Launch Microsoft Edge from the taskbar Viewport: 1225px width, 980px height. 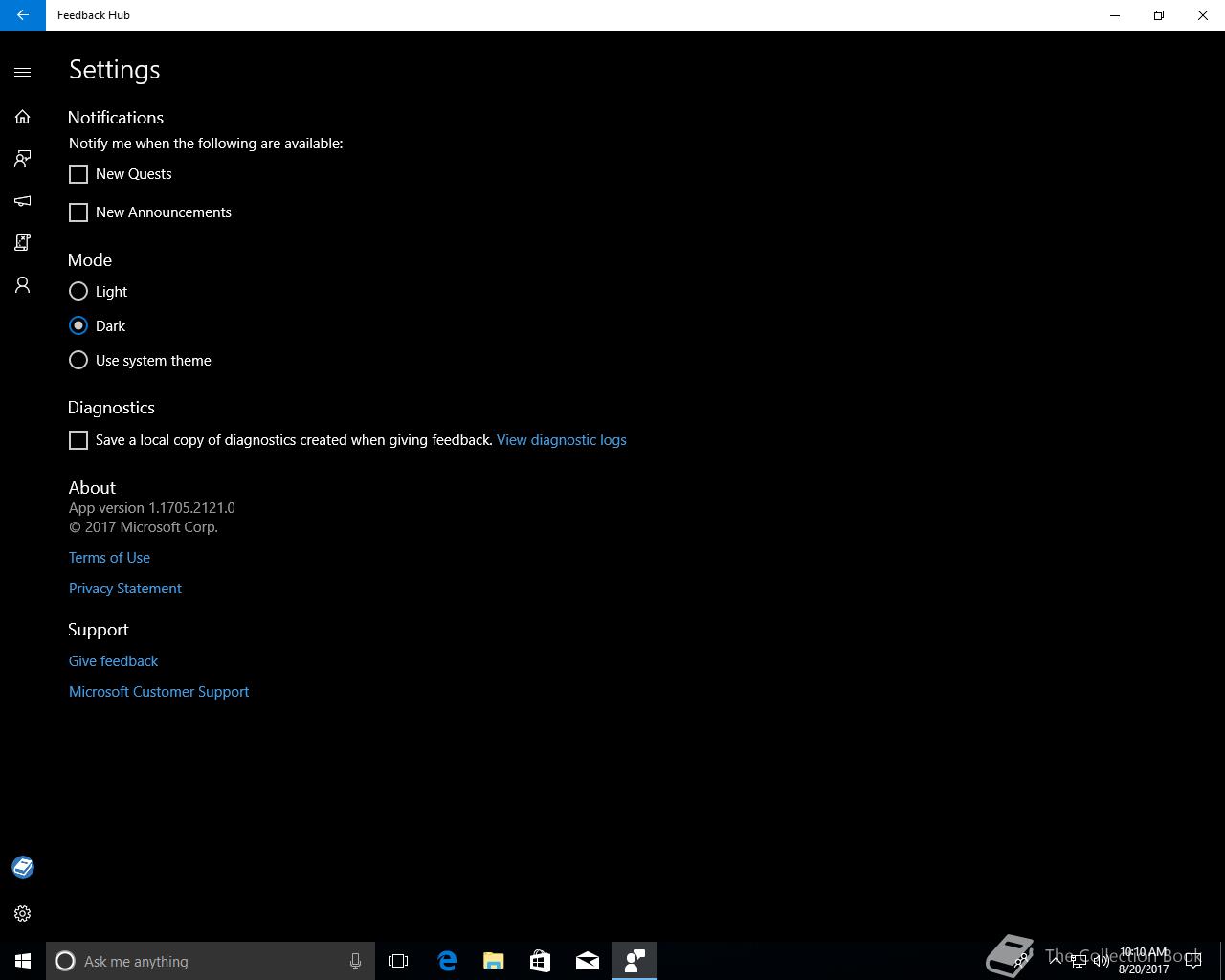pos(447,961)
